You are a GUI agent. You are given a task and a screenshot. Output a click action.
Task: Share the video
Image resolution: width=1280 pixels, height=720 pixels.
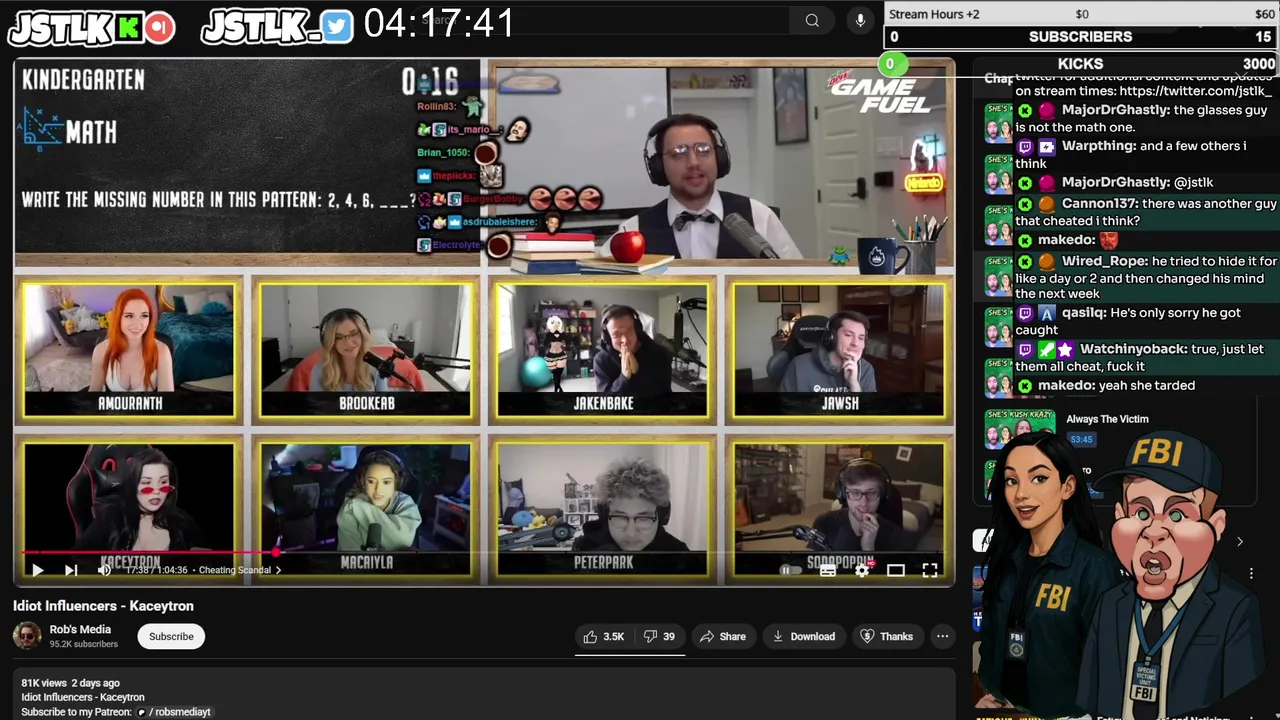point(722,636)
